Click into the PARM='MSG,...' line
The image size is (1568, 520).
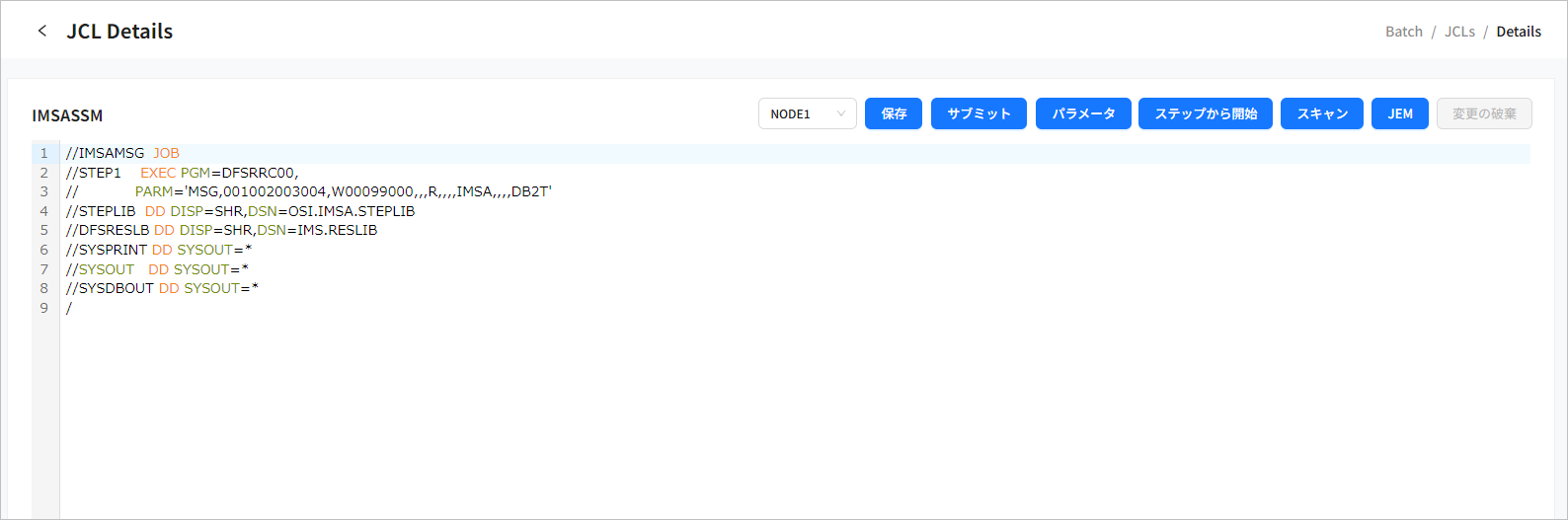[x=343, y=191]
